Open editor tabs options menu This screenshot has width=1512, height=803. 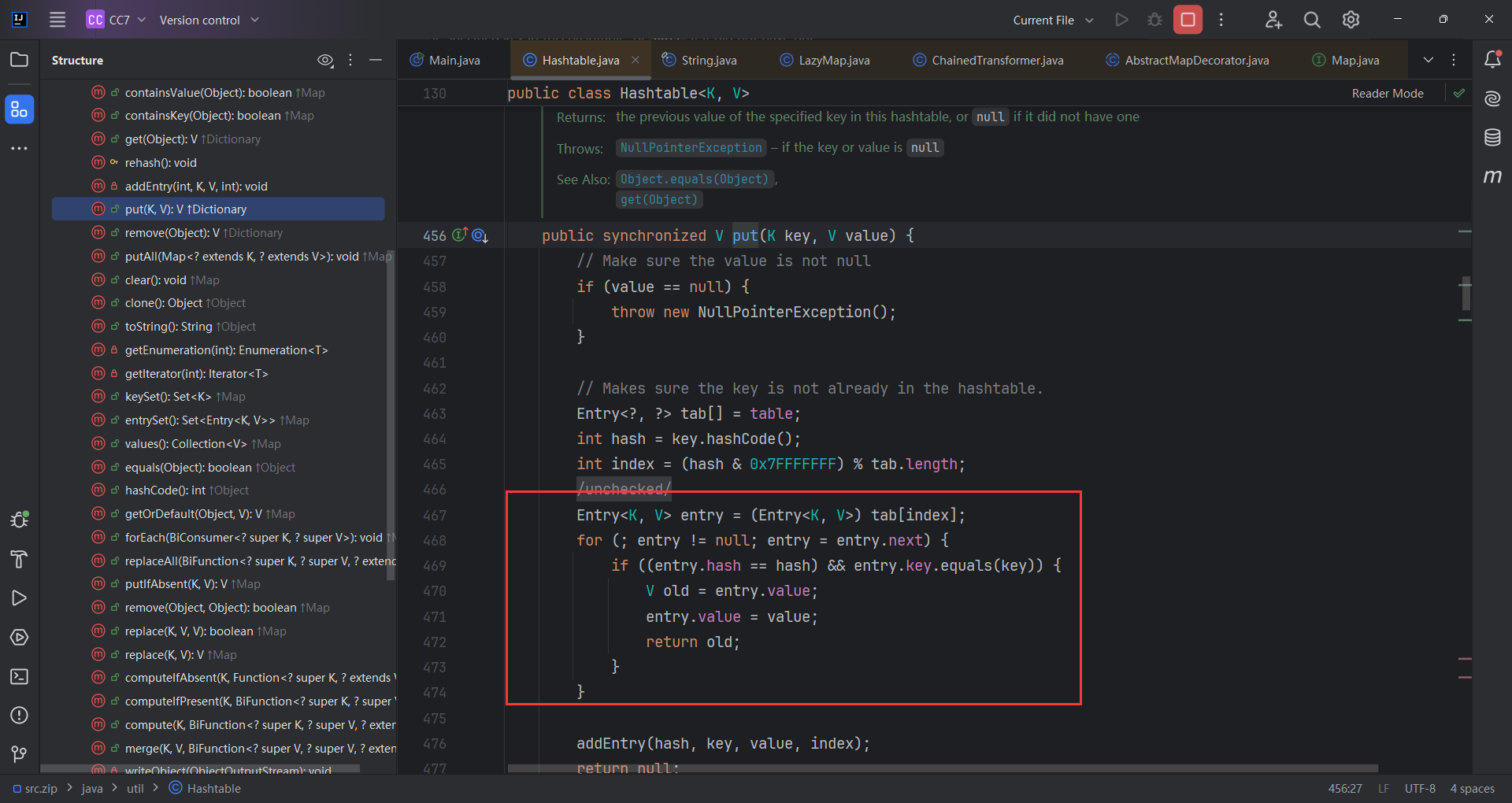click(x=1454, y=60)
